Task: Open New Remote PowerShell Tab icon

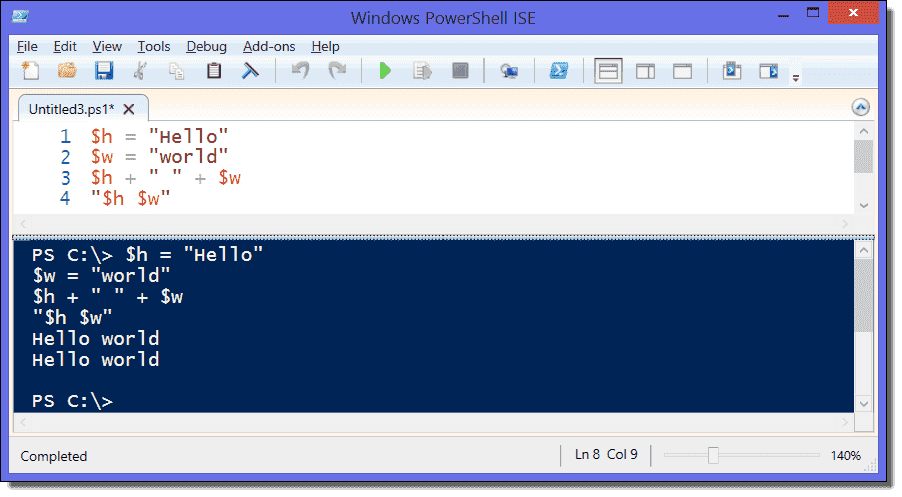Action: (509, 71)
